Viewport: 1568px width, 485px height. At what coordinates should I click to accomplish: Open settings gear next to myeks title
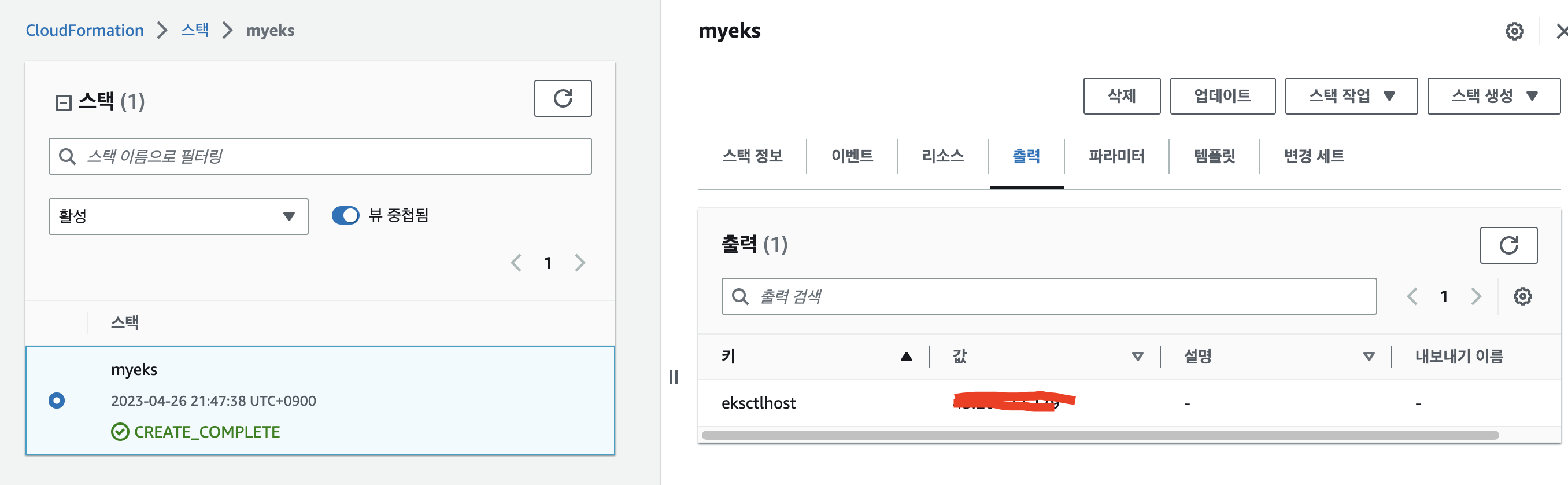(1514, 31)
